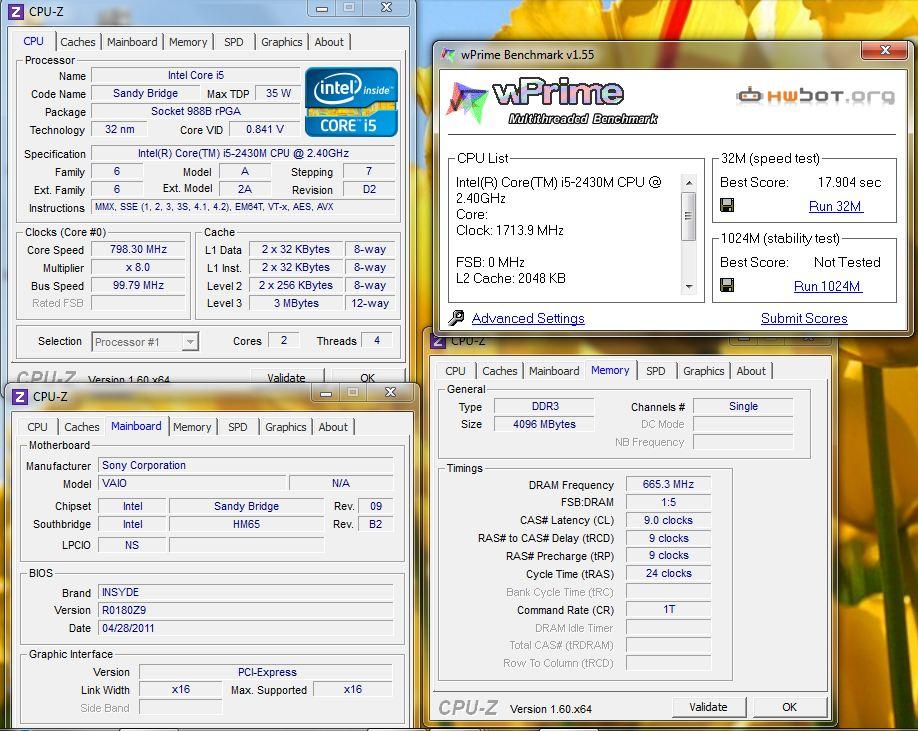Screen dimensions: 918x731
Task: Click the Multiplier x 8.0 value
Action: pyautogui.click(x=138, y=267)
